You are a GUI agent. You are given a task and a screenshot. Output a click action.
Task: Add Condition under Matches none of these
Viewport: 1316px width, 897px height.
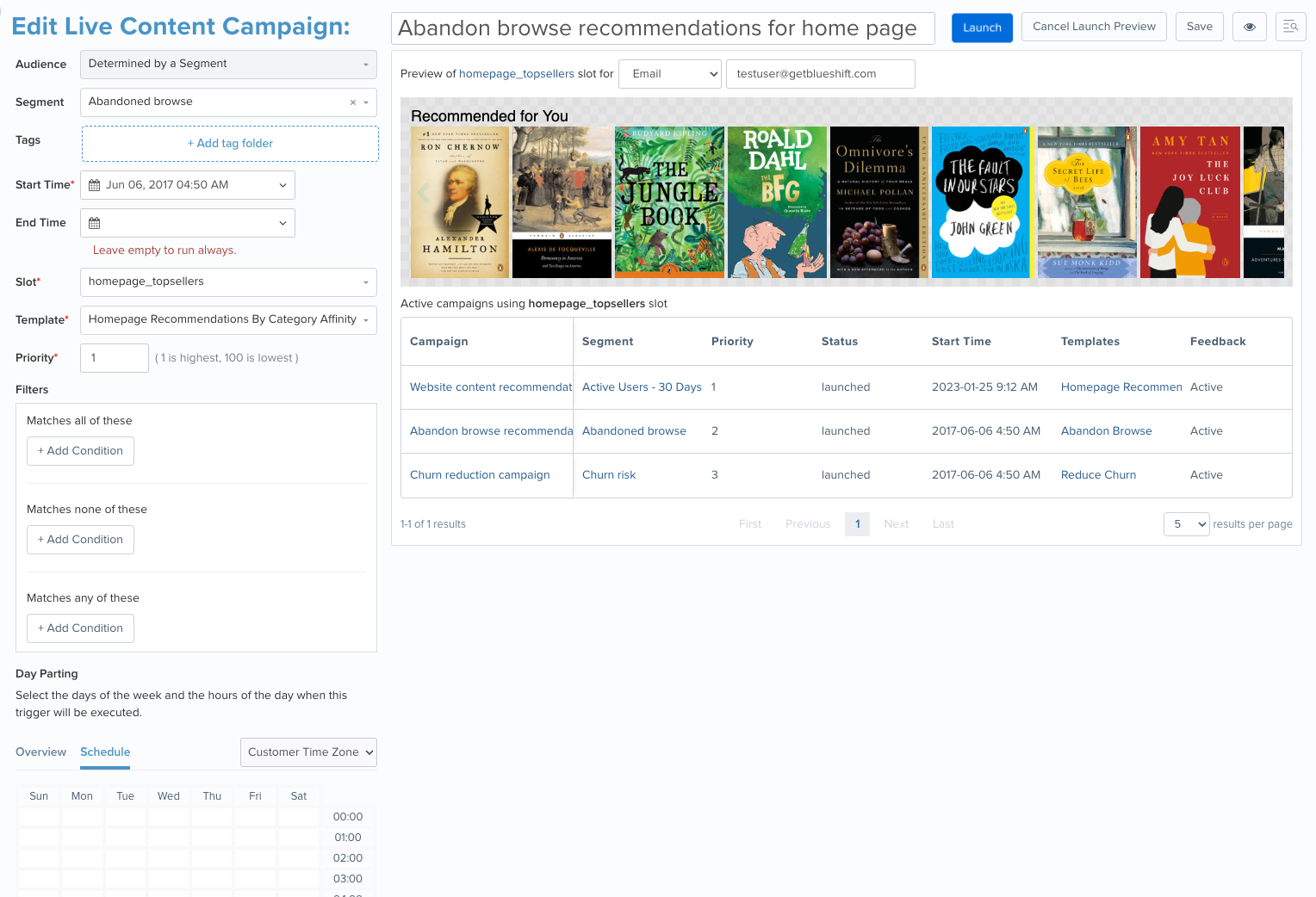point(80,540)
